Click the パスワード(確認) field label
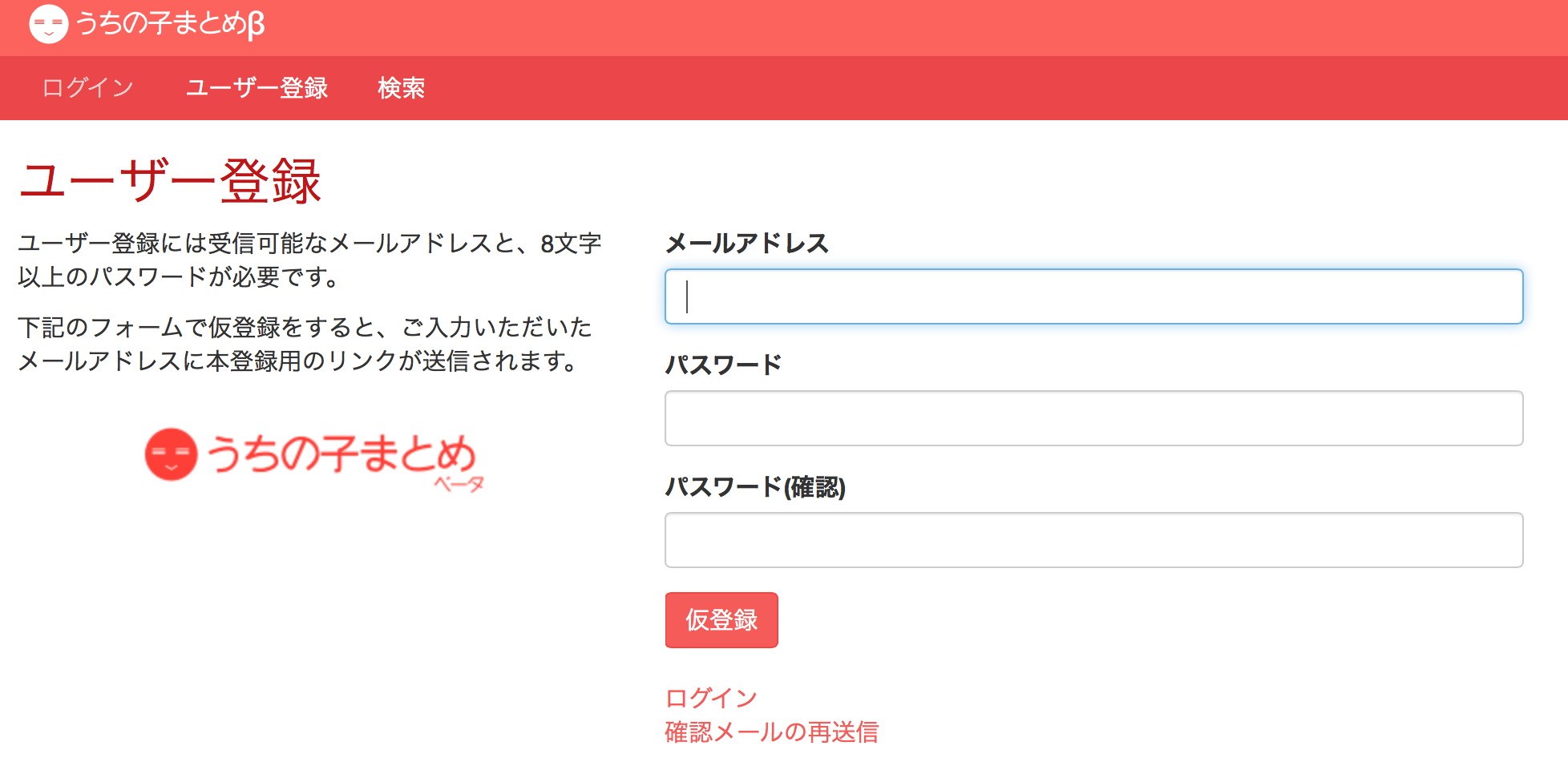Screen dimensions: 1568x766 pyautogui.click(x=755, y=486)
